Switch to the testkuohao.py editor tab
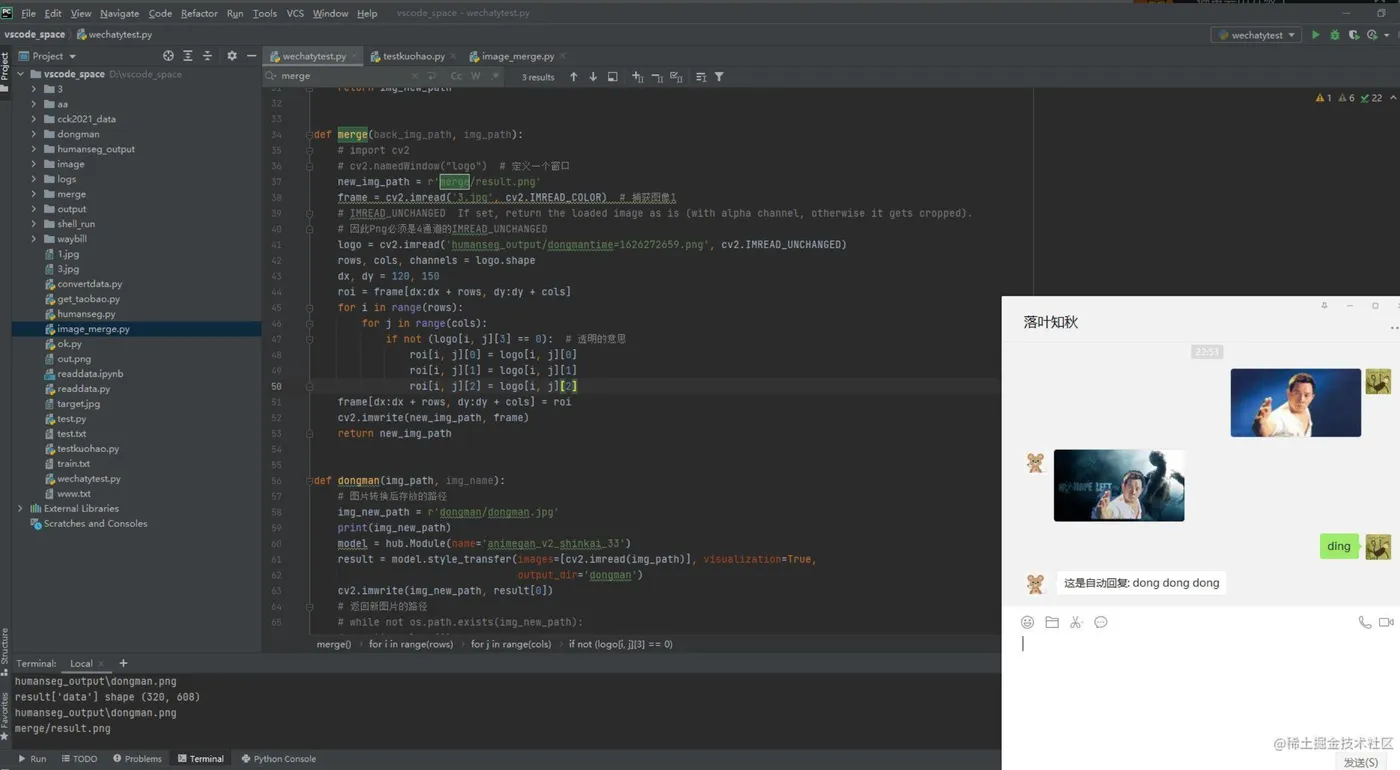 click(413, 56)
